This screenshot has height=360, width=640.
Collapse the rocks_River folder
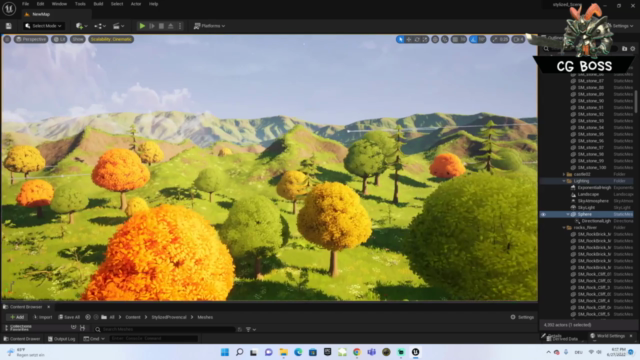[564, 228]
